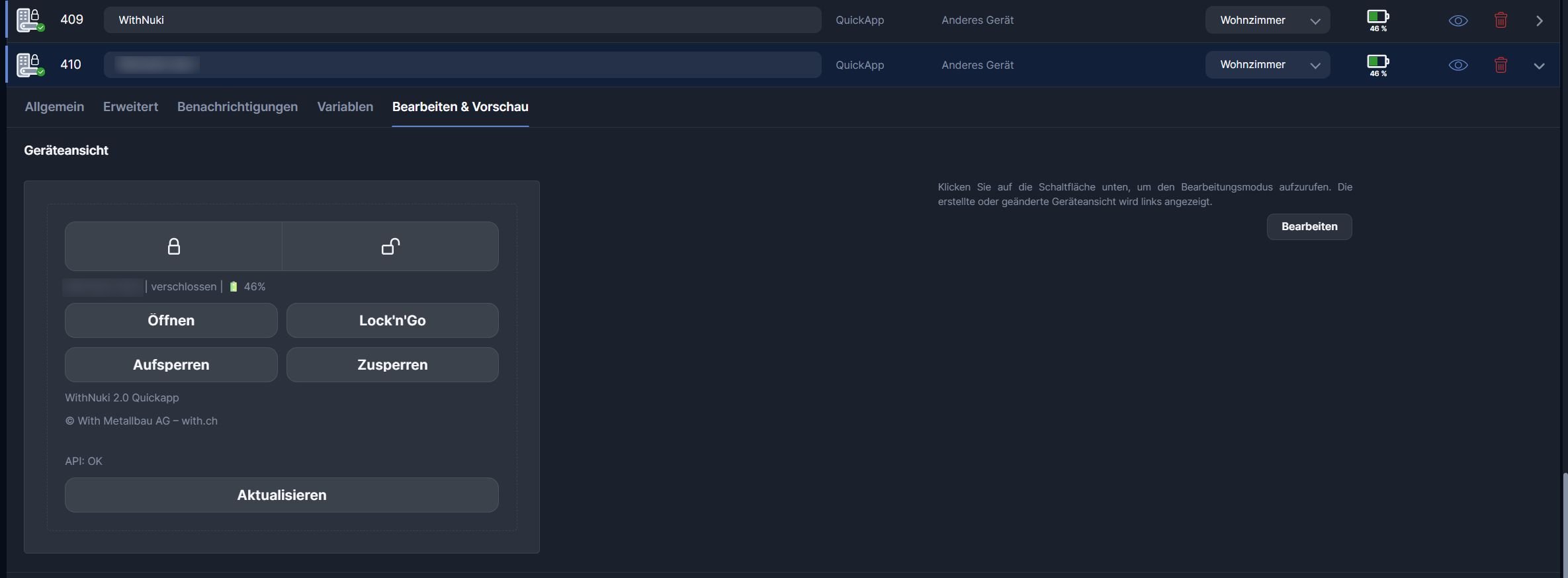Click battery indicator of device 409
1568x578 pixels.
(x=1378, y=20)
